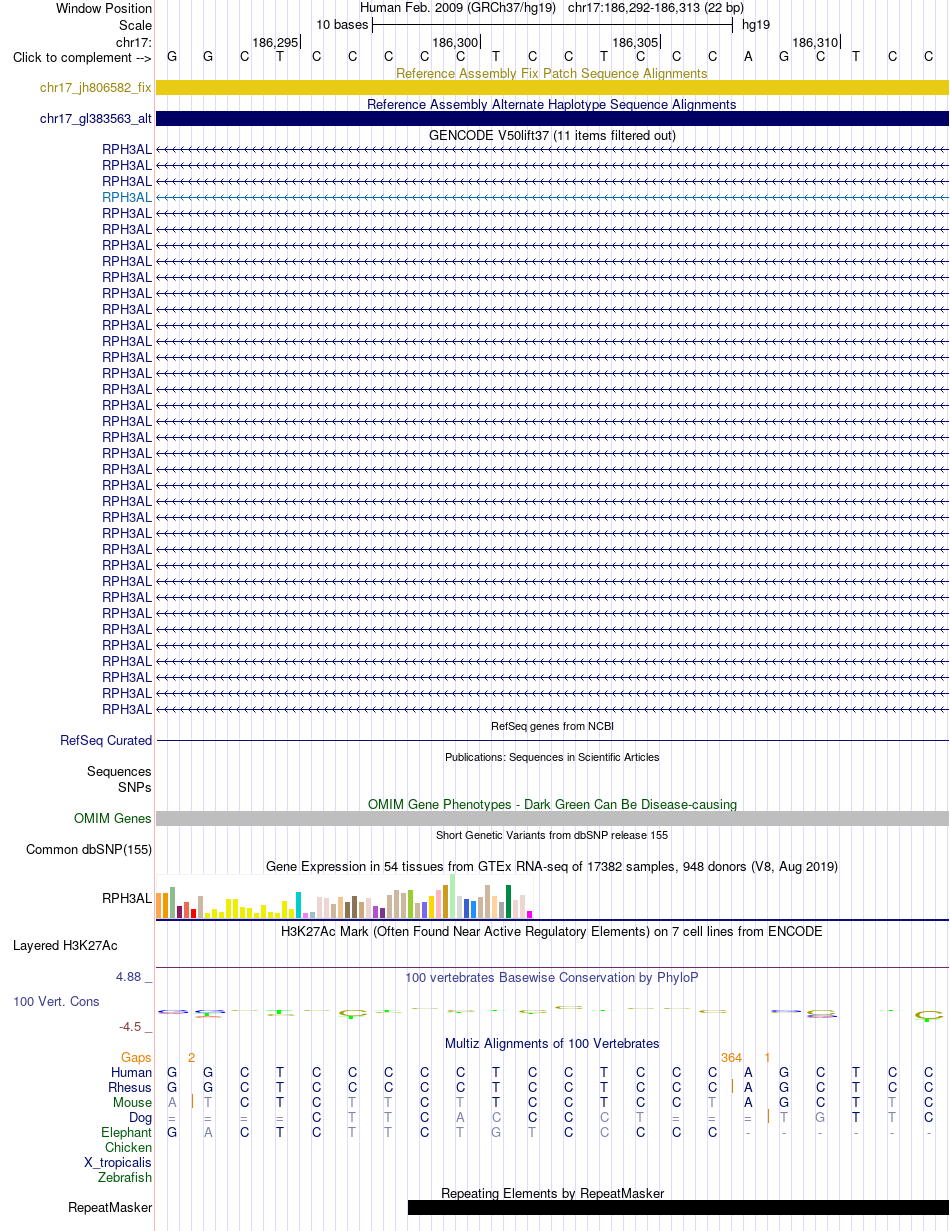Open 'Repeating Elements by RepeatMasker' title
The width and height of the screenshot is (950, 1231).
coord(552,1193)
